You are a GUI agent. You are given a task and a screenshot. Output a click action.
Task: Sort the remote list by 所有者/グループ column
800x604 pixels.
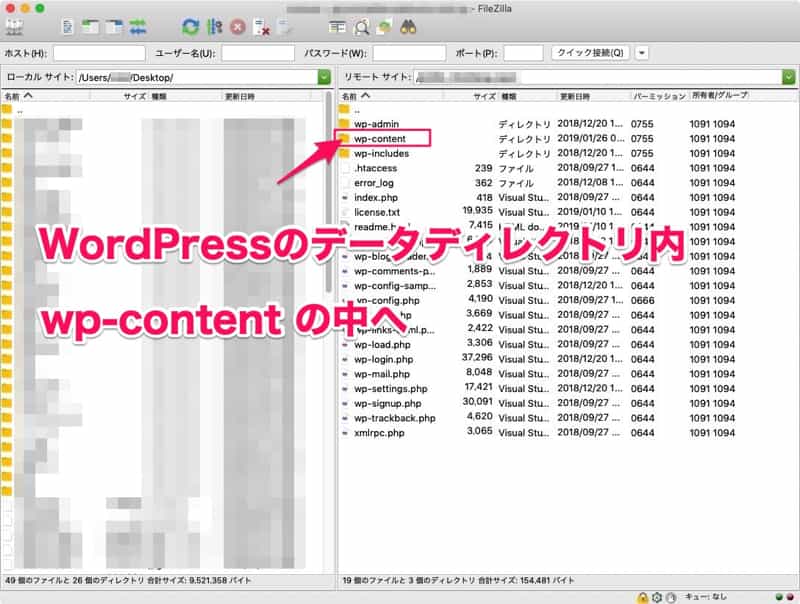coord(720,95)
